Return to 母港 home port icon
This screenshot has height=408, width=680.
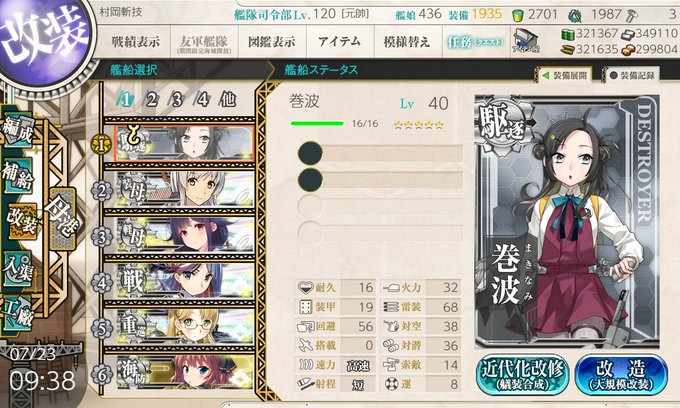click(62, 218)
